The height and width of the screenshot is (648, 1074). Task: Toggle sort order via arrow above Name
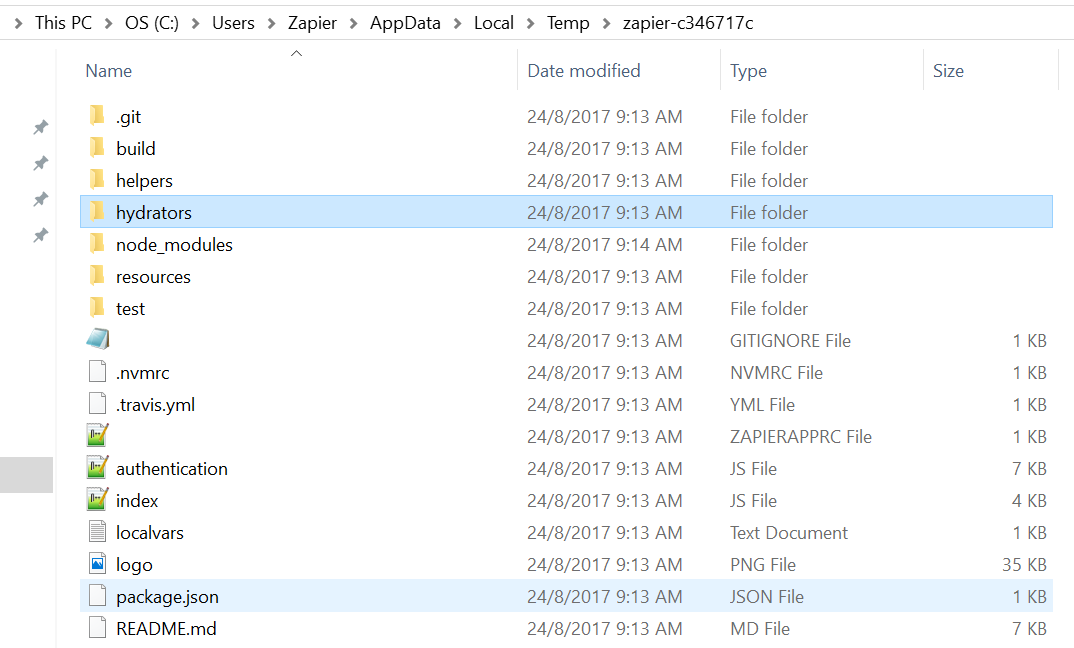click(x=297, y=53)
